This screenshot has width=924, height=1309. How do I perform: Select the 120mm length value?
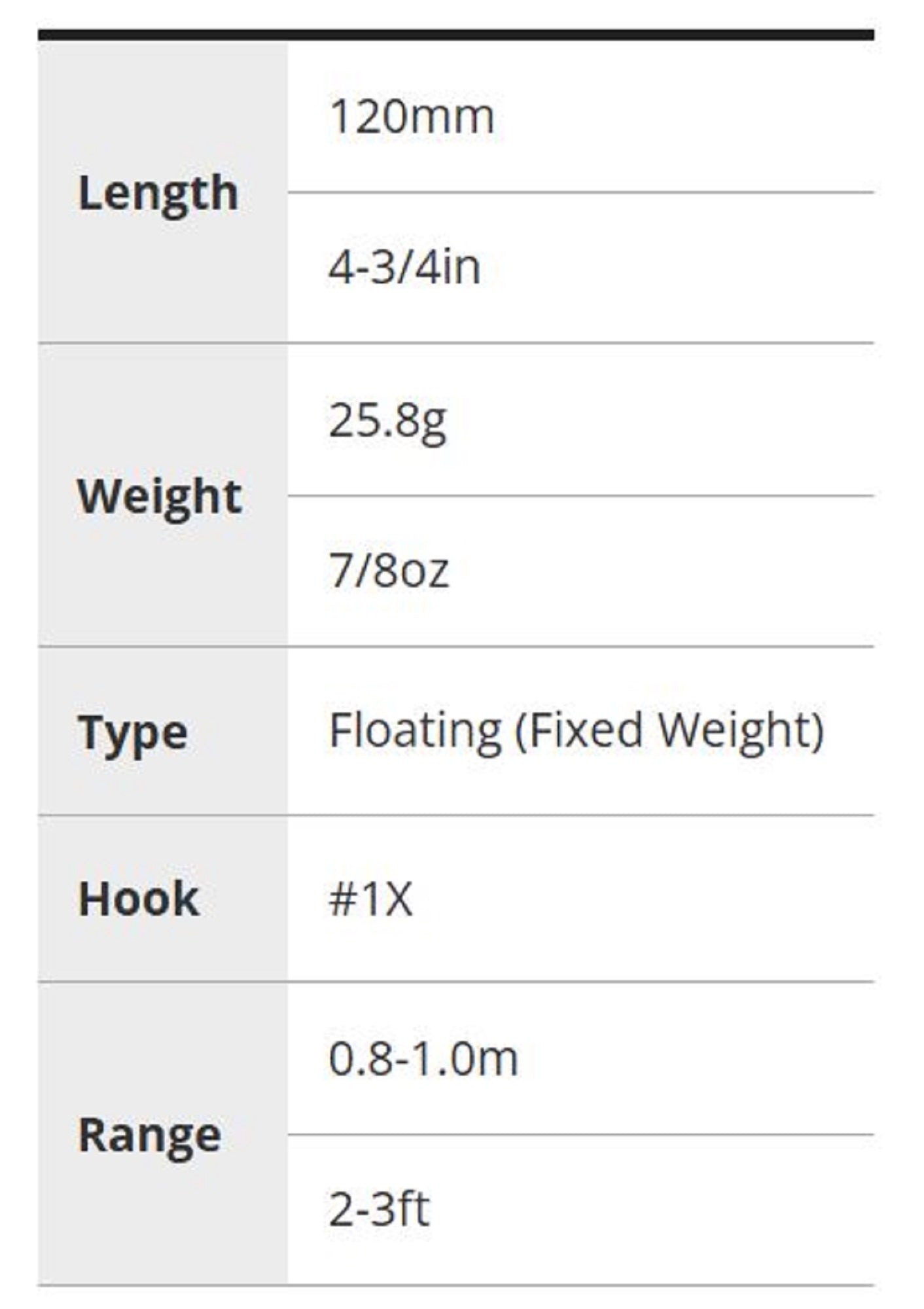pyautogui.click(x=412, y=117)
